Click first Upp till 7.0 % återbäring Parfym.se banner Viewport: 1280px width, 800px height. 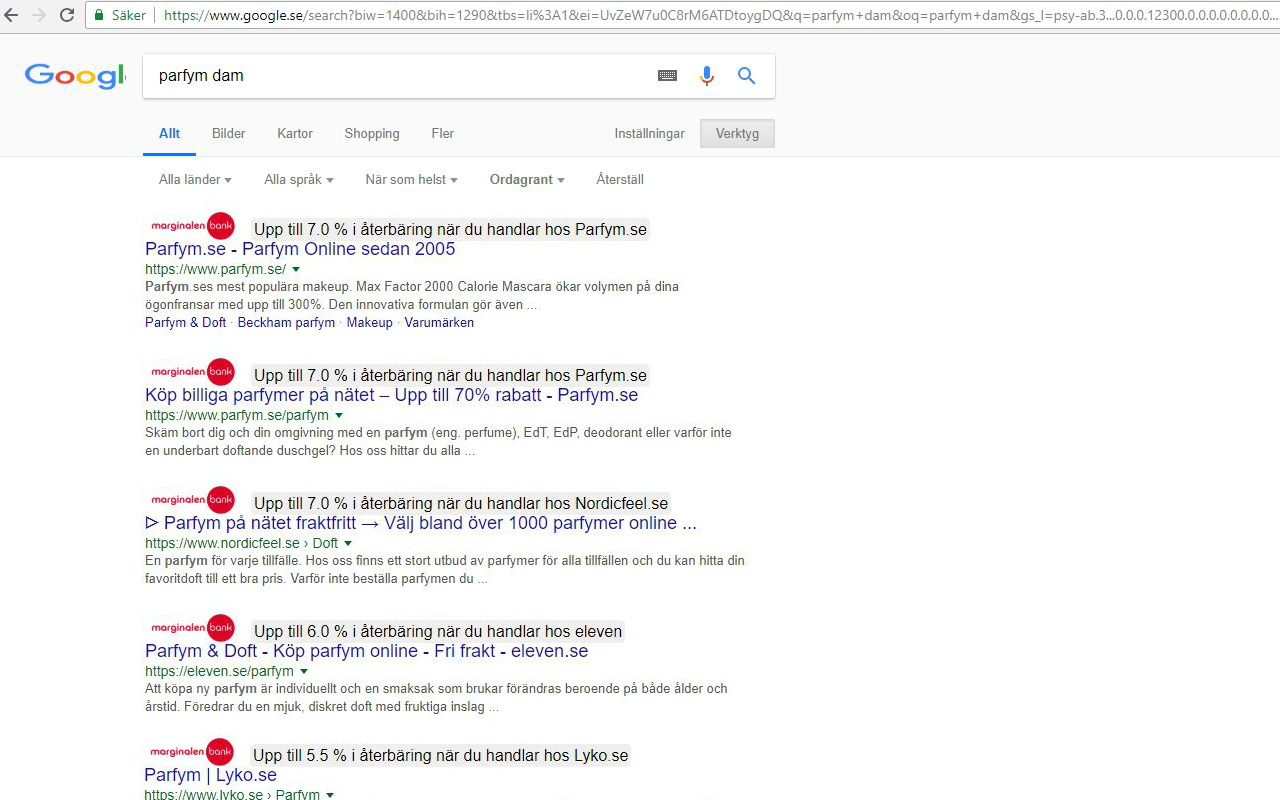click(450, 229)
